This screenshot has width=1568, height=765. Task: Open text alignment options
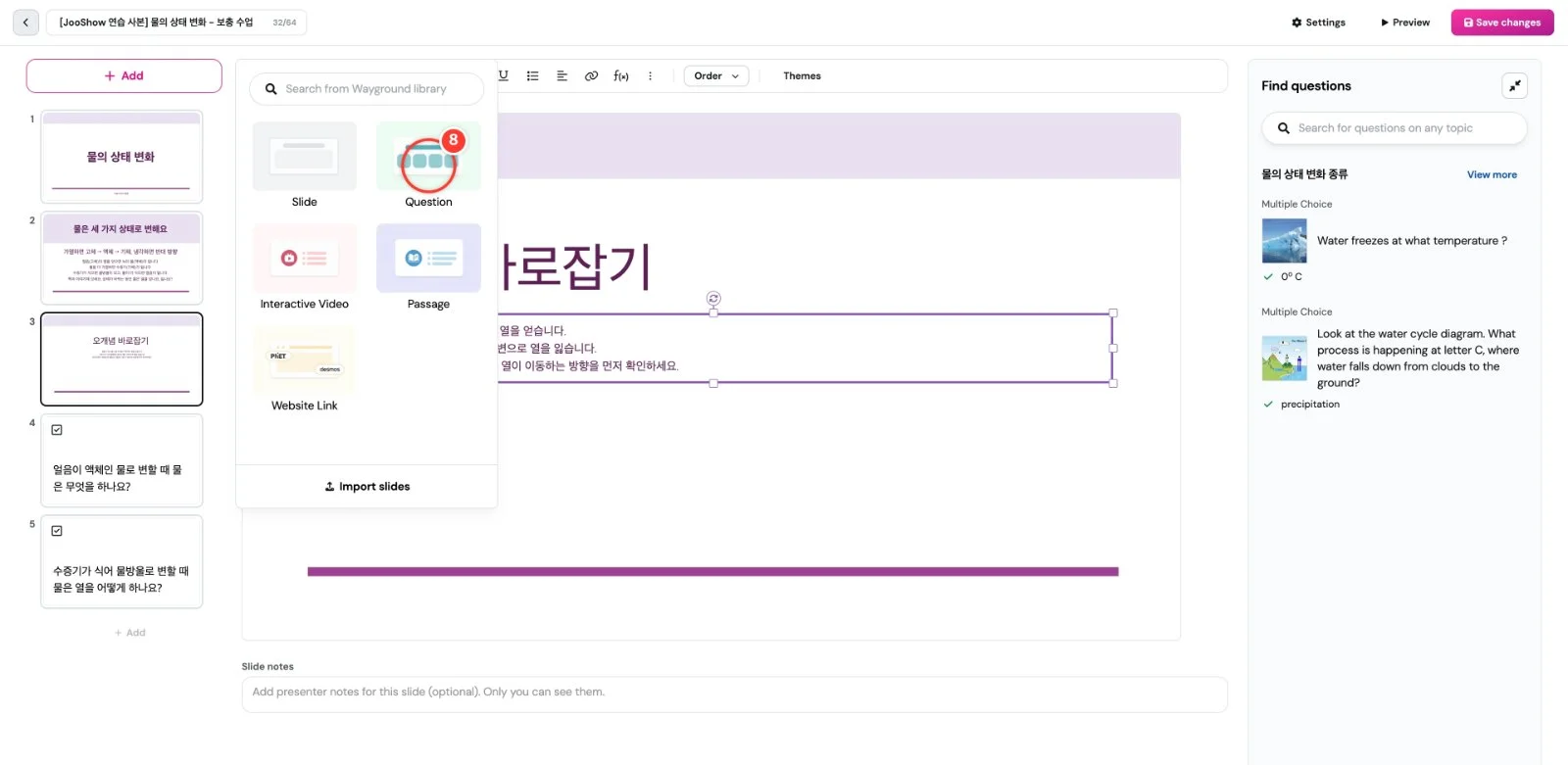click(x=563, y=75)
